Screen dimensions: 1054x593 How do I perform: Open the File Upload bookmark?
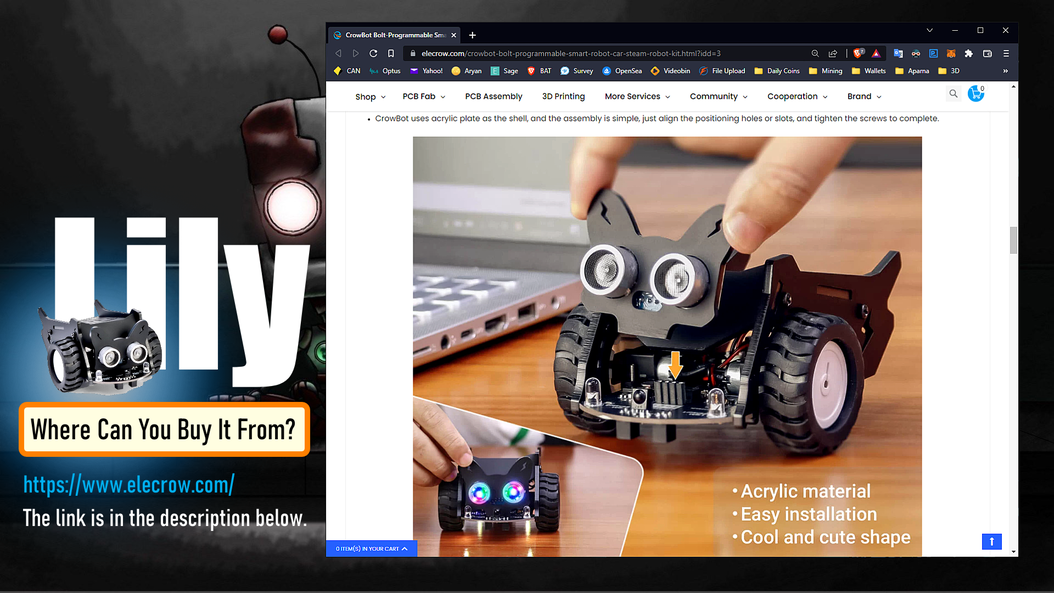[722, 71]
